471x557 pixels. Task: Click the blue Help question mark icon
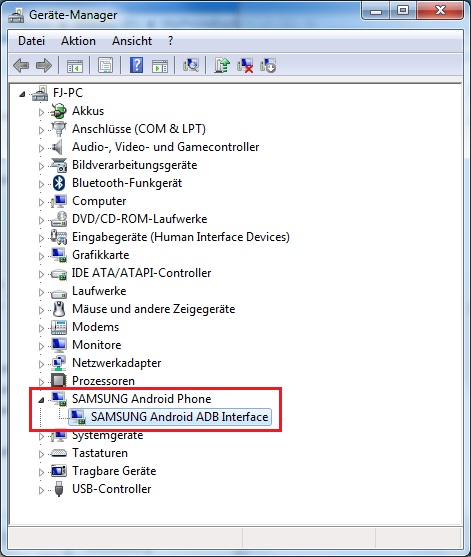[136, 65]
